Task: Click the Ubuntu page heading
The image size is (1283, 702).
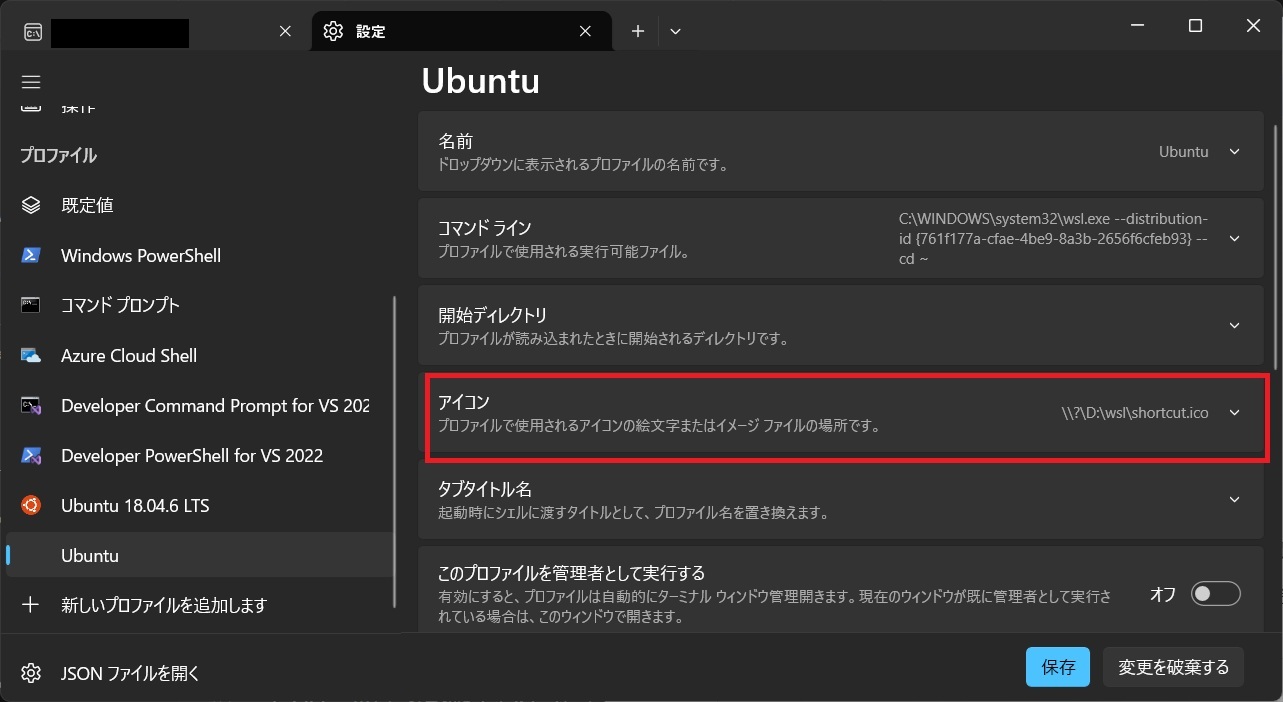Action: pyautogui.click(x=481, y=82)
